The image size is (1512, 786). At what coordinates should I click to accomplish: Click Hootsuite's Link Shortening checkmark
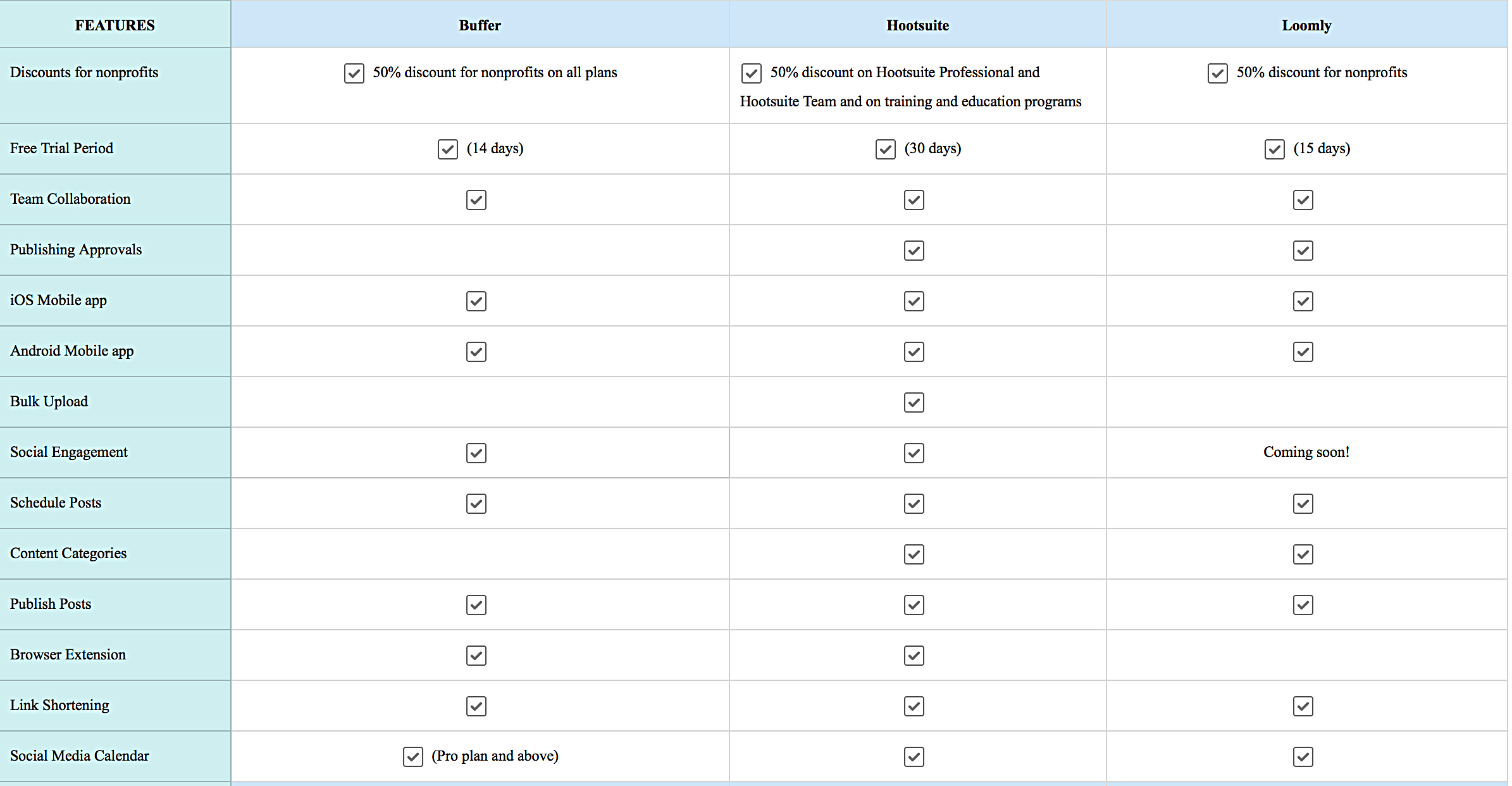coord(914,706)
